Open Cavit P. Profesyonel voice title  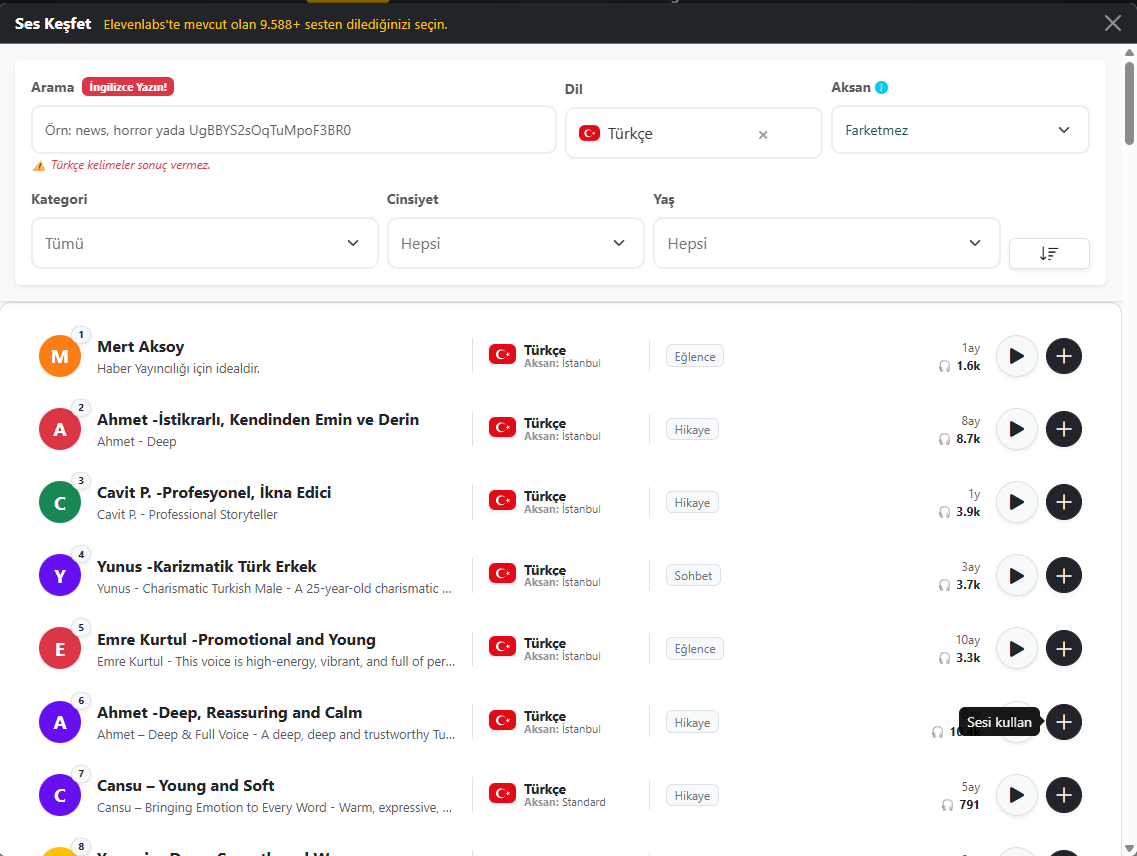pyautogui.click(x=214, y=493)
